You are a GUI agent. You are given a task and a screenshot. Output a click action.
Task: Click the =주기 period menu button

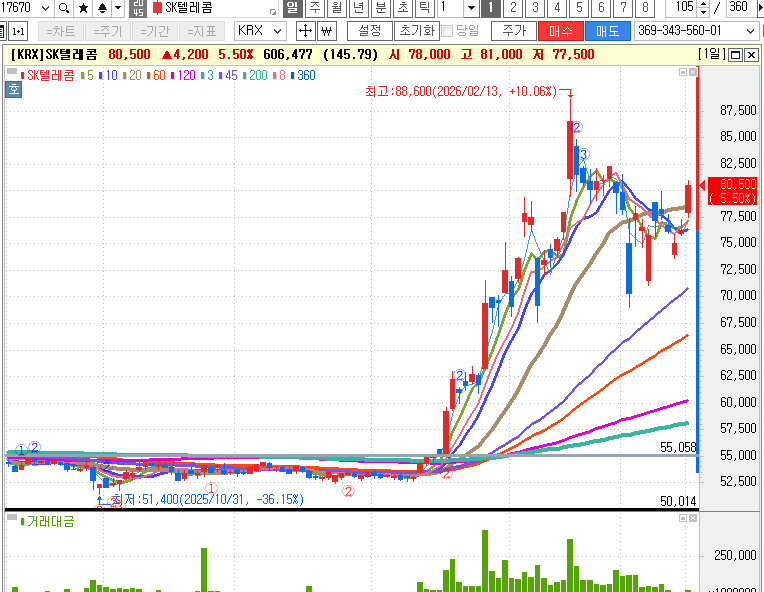108,32
